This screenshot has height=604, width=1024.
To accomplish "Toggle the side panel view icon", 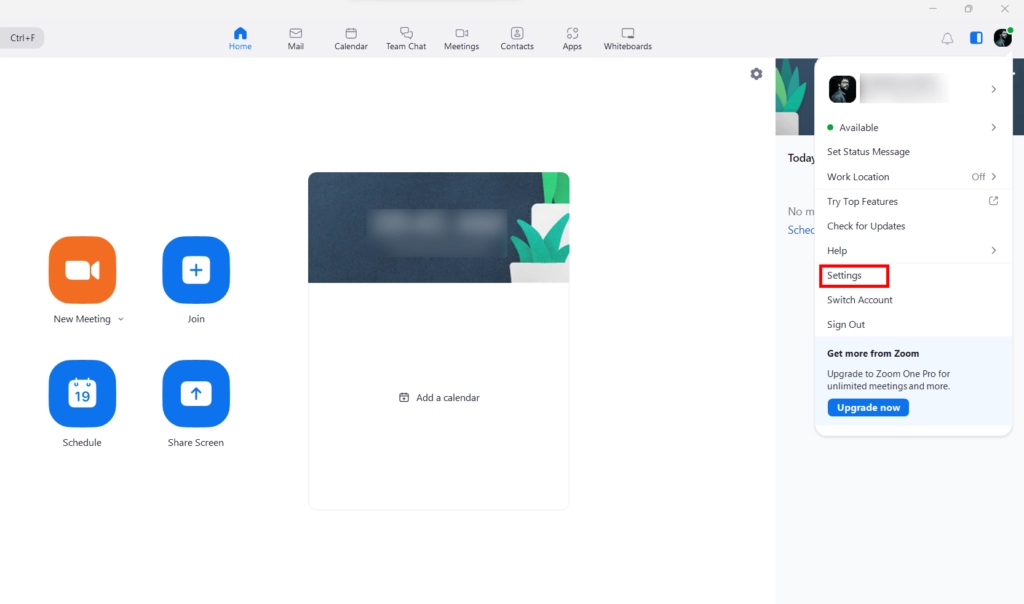I will pos(976,38).
